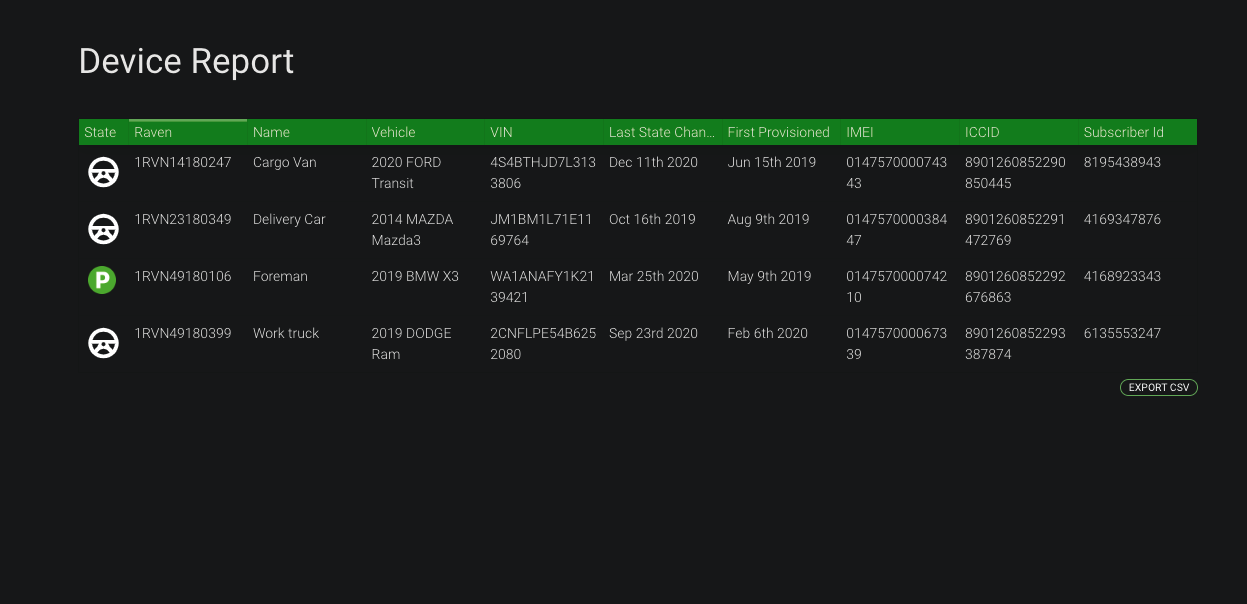Click subscriber ID 4169347876
Screen dimensions: 1247x604
[x=1122, y=219]
